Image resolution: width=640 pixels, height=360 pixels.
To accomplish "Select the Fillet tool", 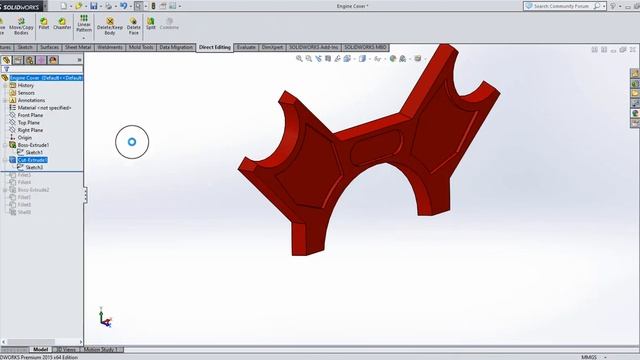I will [x=44, y=23].
